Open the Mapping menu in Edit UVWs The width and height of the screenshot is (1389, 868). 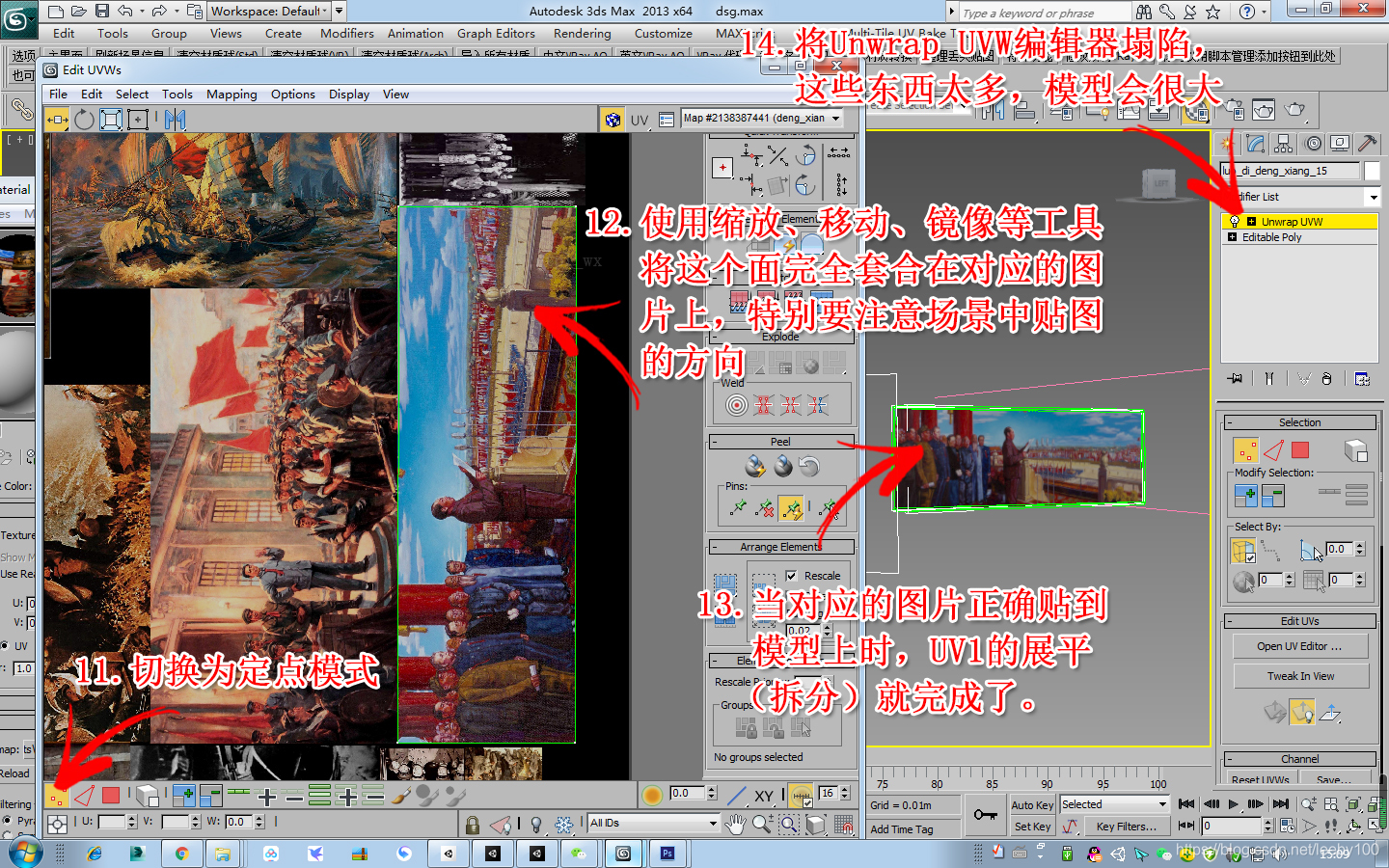(231, 94)
